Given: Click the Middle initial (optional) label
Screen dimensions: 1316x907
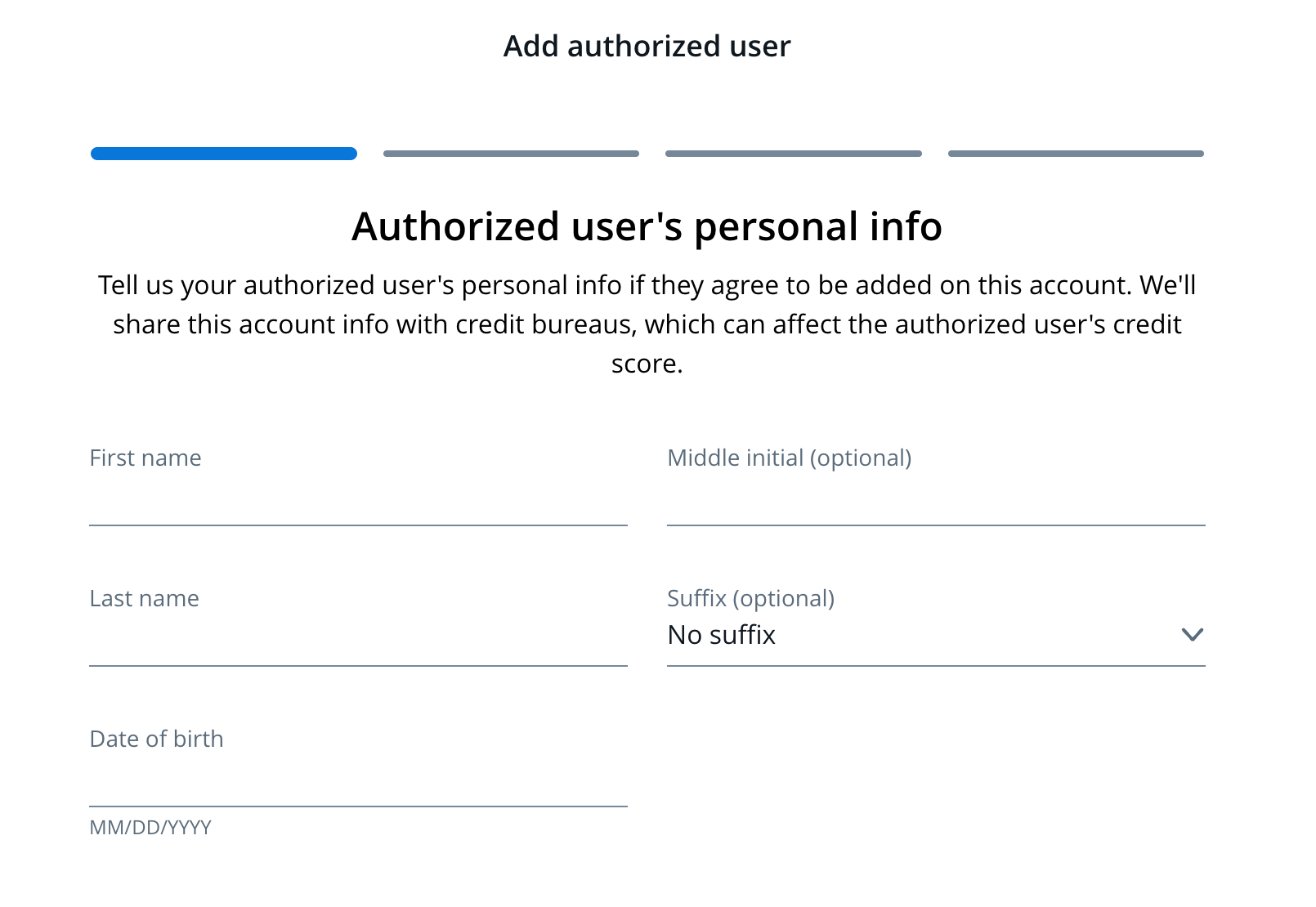Looking at the screenshot, I should pyautogui.click(x=790, y=458).
